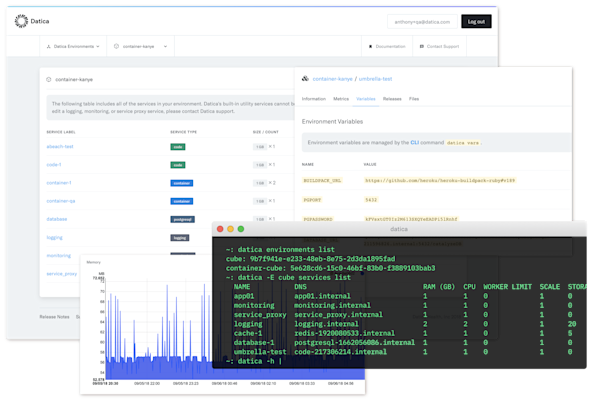The height and width of the screenshot is (409, 600).
Task: Select the Variables tab
Action: coord(365,99)
